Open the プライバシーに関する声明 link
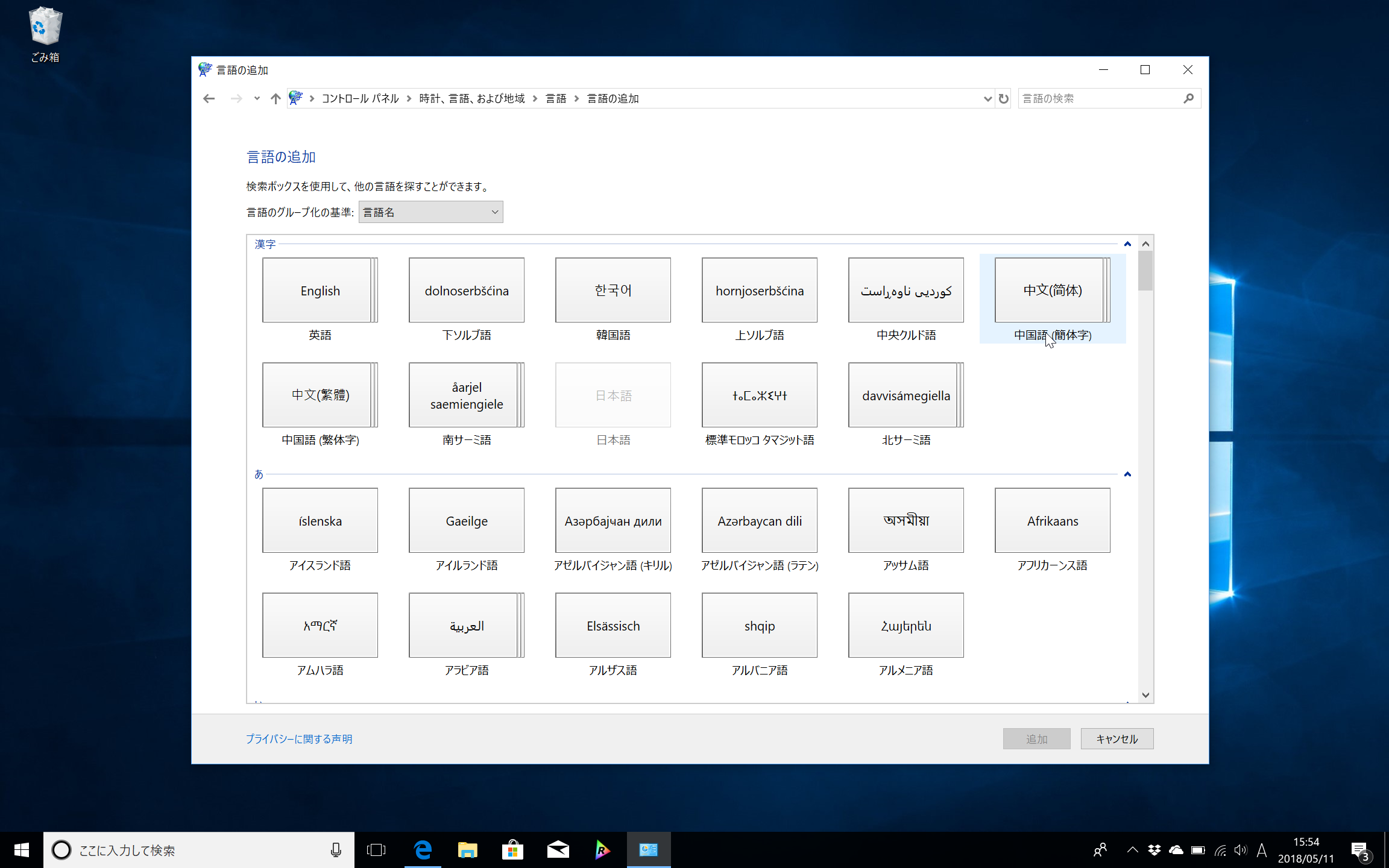1389x868 pixels. tap(299, 738)
